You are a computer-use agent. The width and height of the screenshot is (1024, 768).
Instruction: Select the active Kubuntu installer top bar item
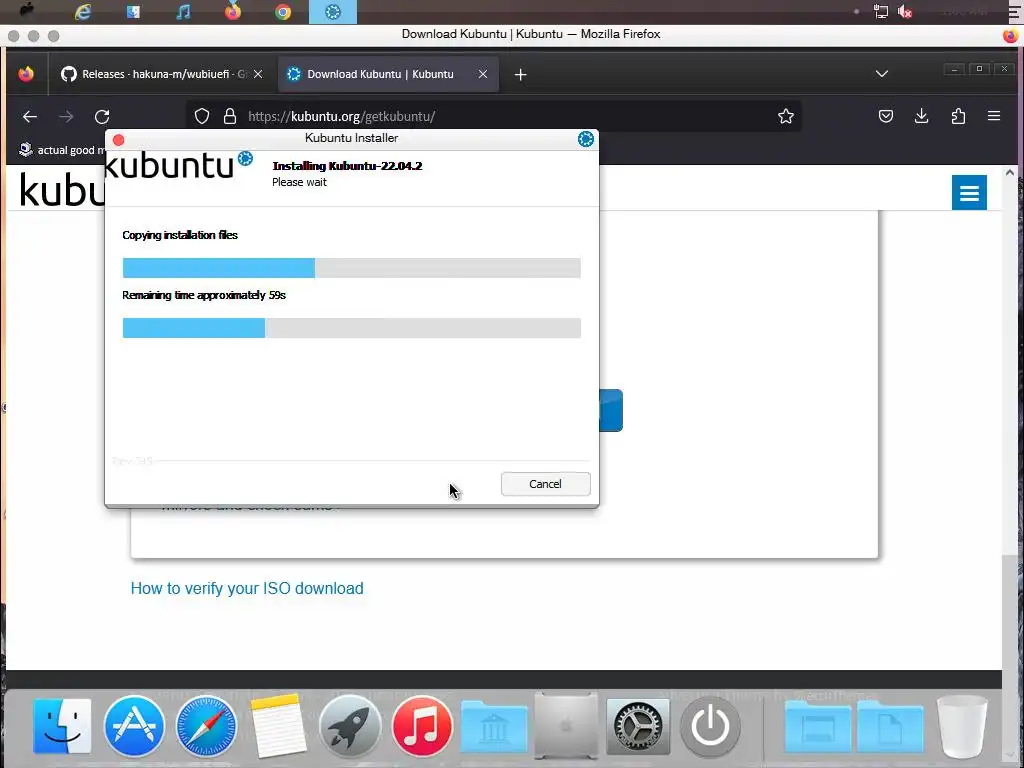click(x=333, y=12)
